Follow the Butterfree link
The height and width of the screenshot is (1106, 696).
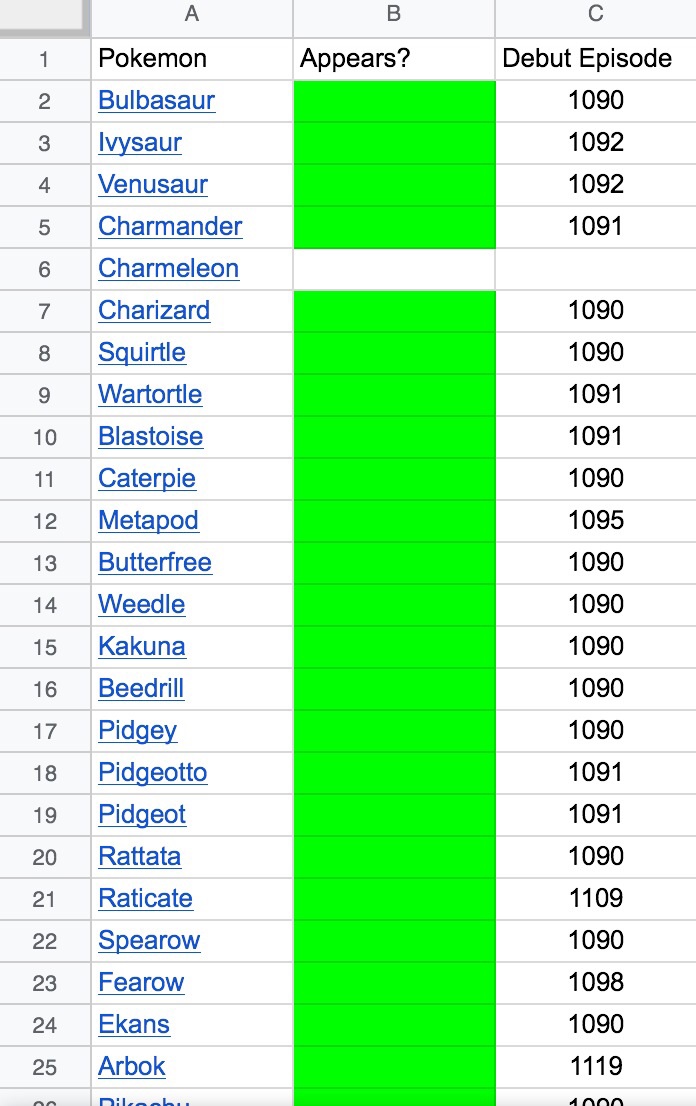click(155, 563)
